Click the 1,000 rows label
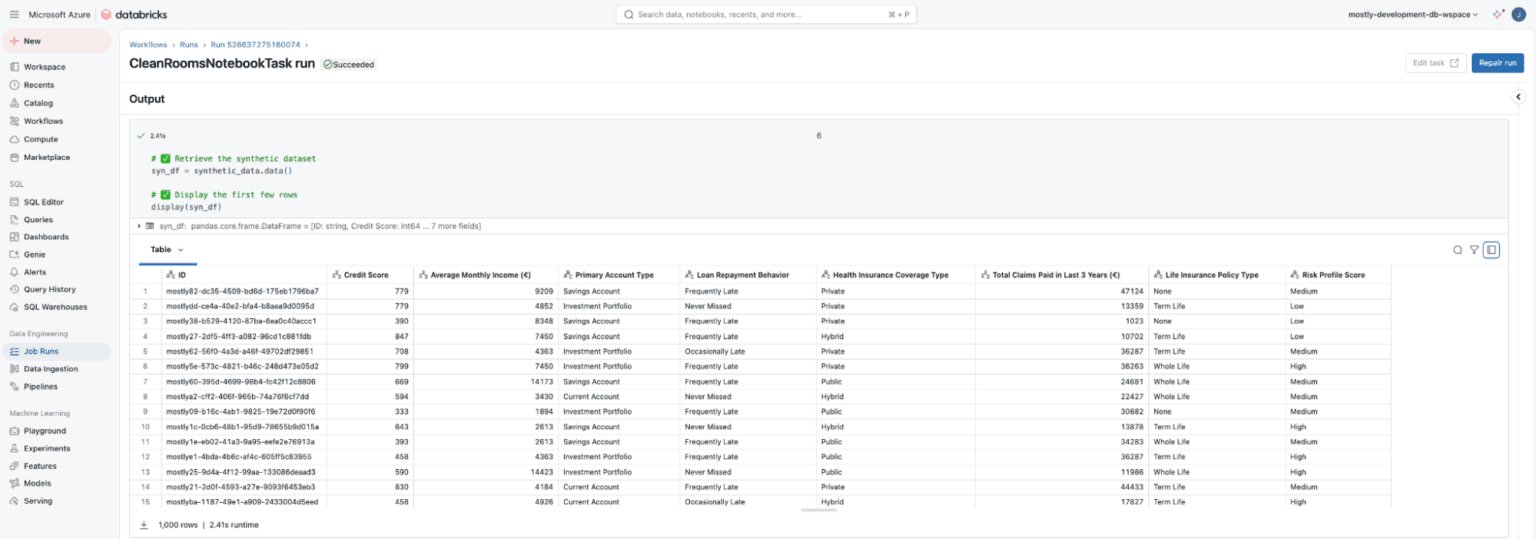This screenshot has height=539, width=1536. (x=179, y=524)
